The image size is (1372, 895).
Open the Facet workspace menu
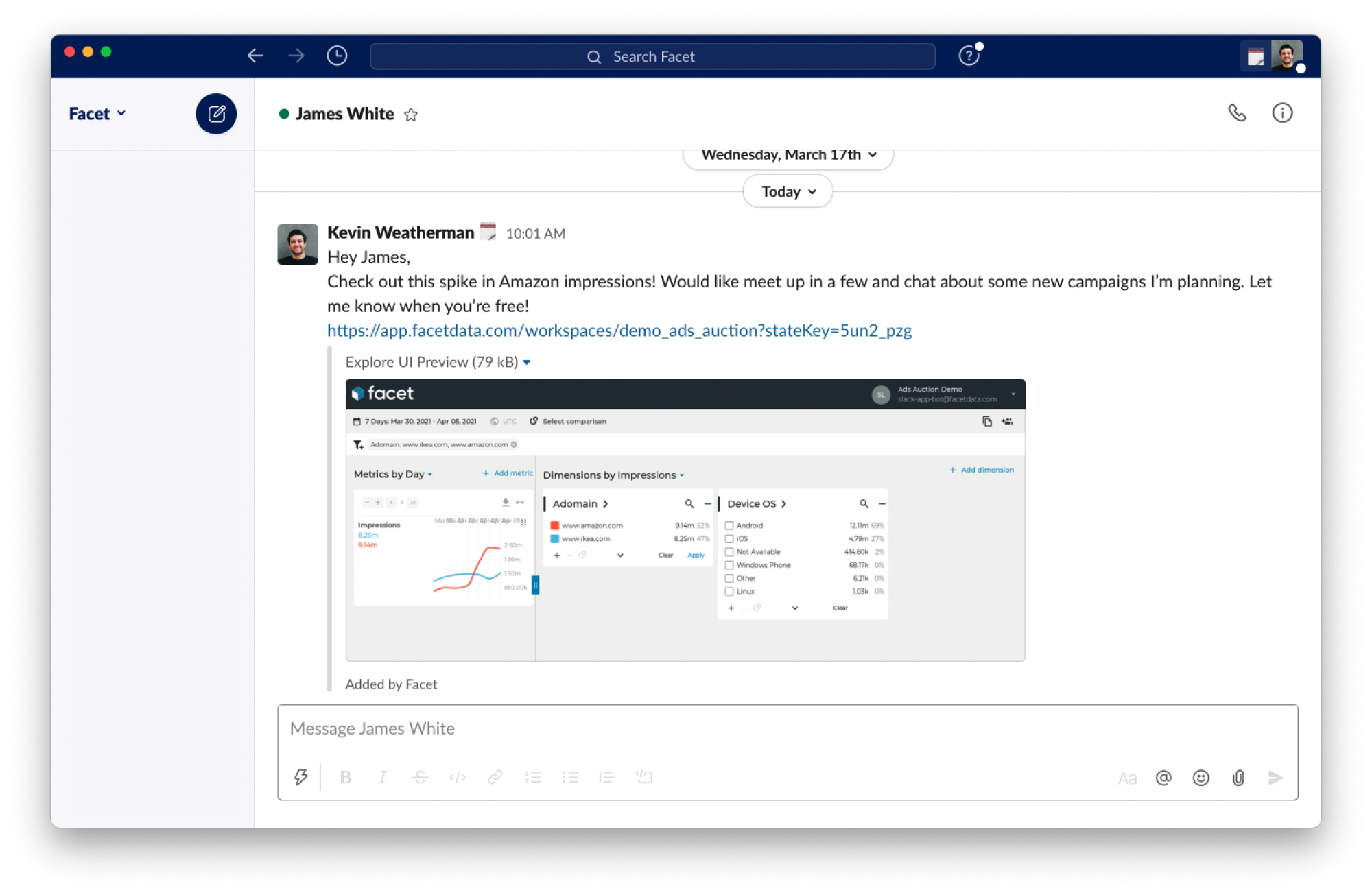97,114
